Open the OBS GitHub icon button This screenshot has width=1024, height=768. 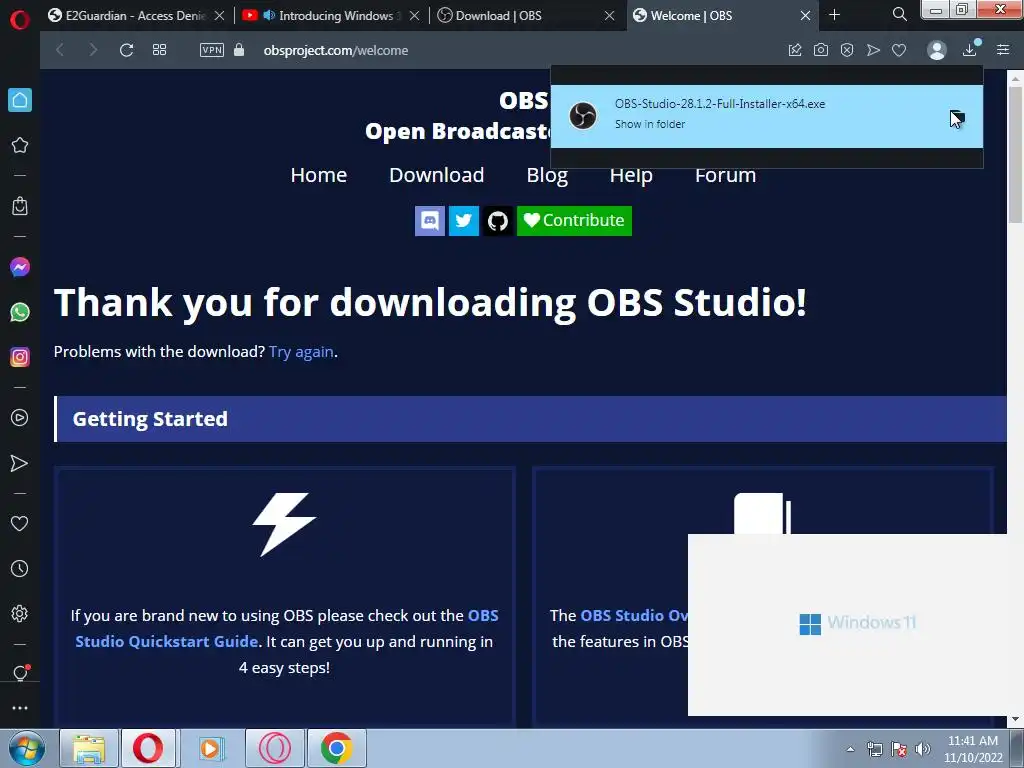point(498,221)
